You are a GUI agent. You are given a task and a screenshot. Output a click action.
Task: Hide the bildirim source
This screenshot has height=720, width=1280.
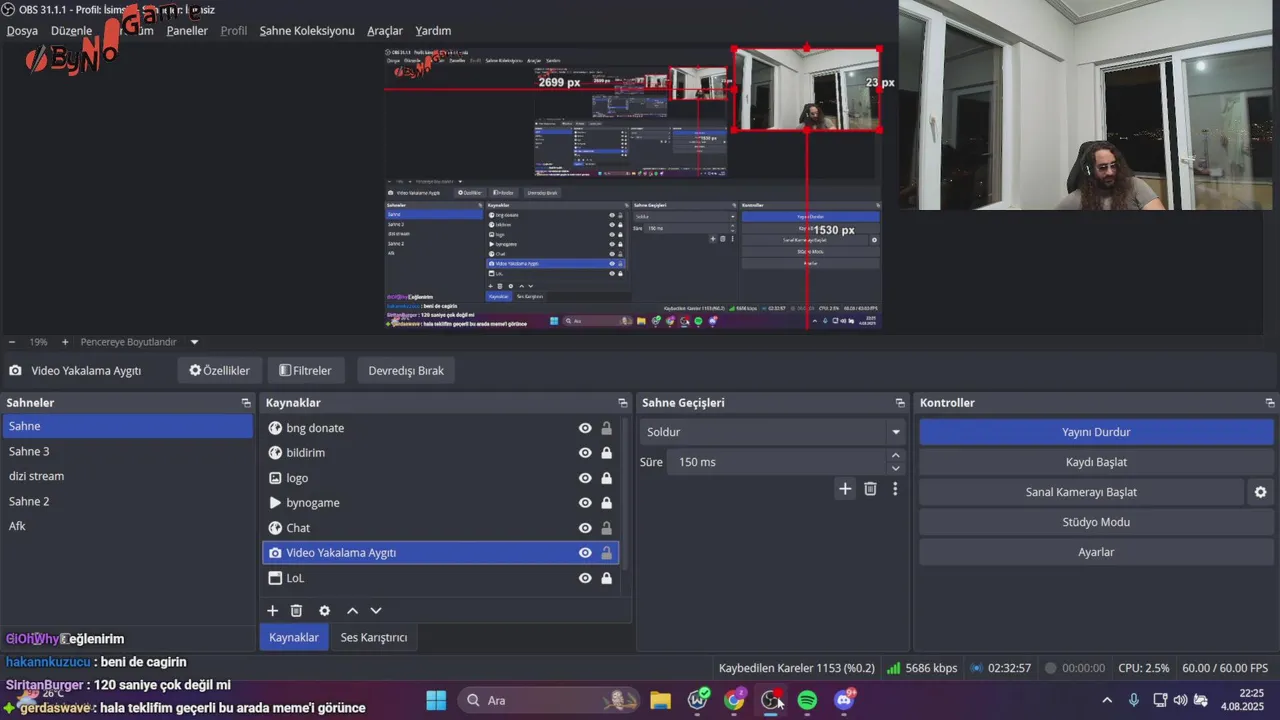click(585, 453)
